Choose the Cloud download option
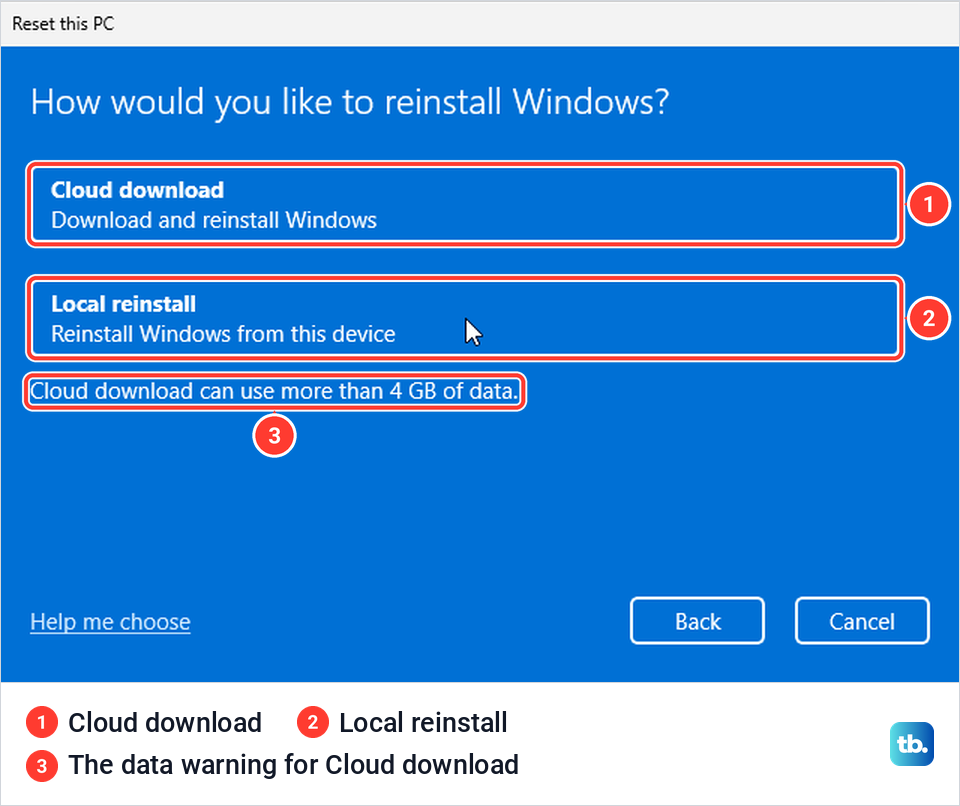The image size is (960, 806). (465, 205)
